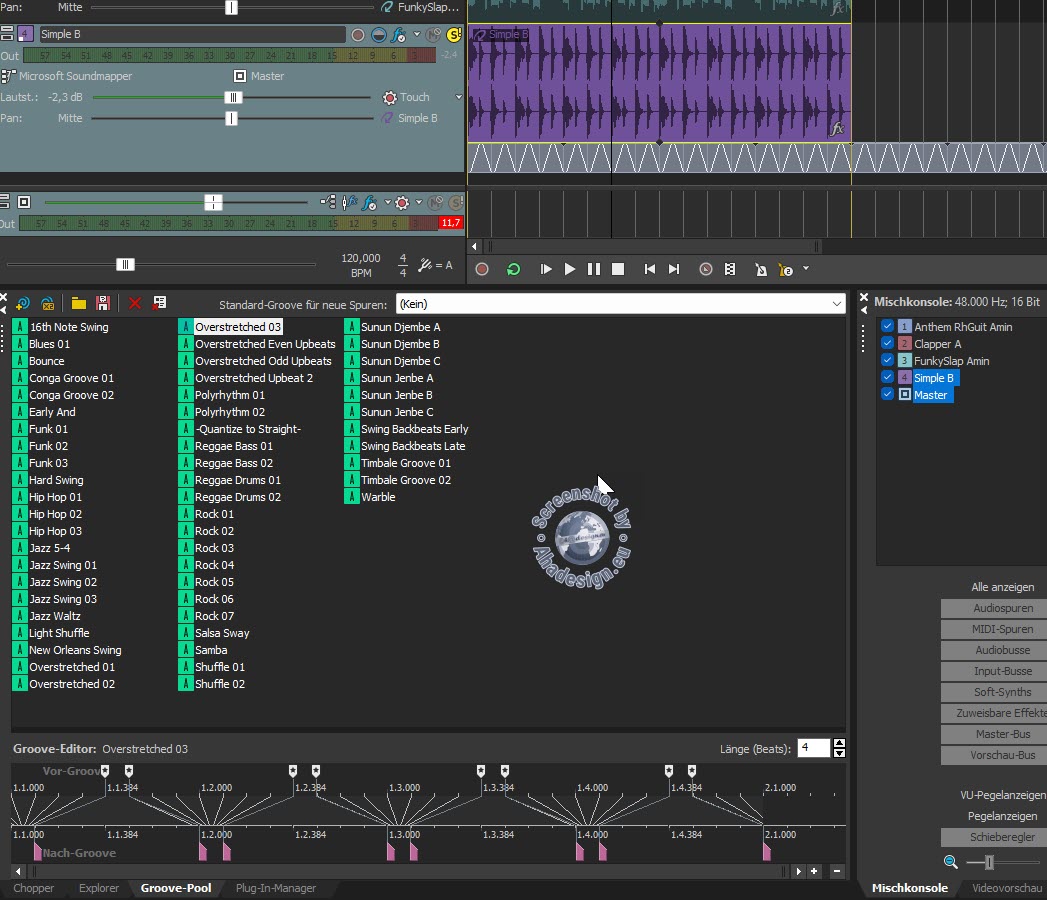This screenshot has height=900, width=1047.
Task: Switch to the Plug-In-Manager tab
Action: 276,888
